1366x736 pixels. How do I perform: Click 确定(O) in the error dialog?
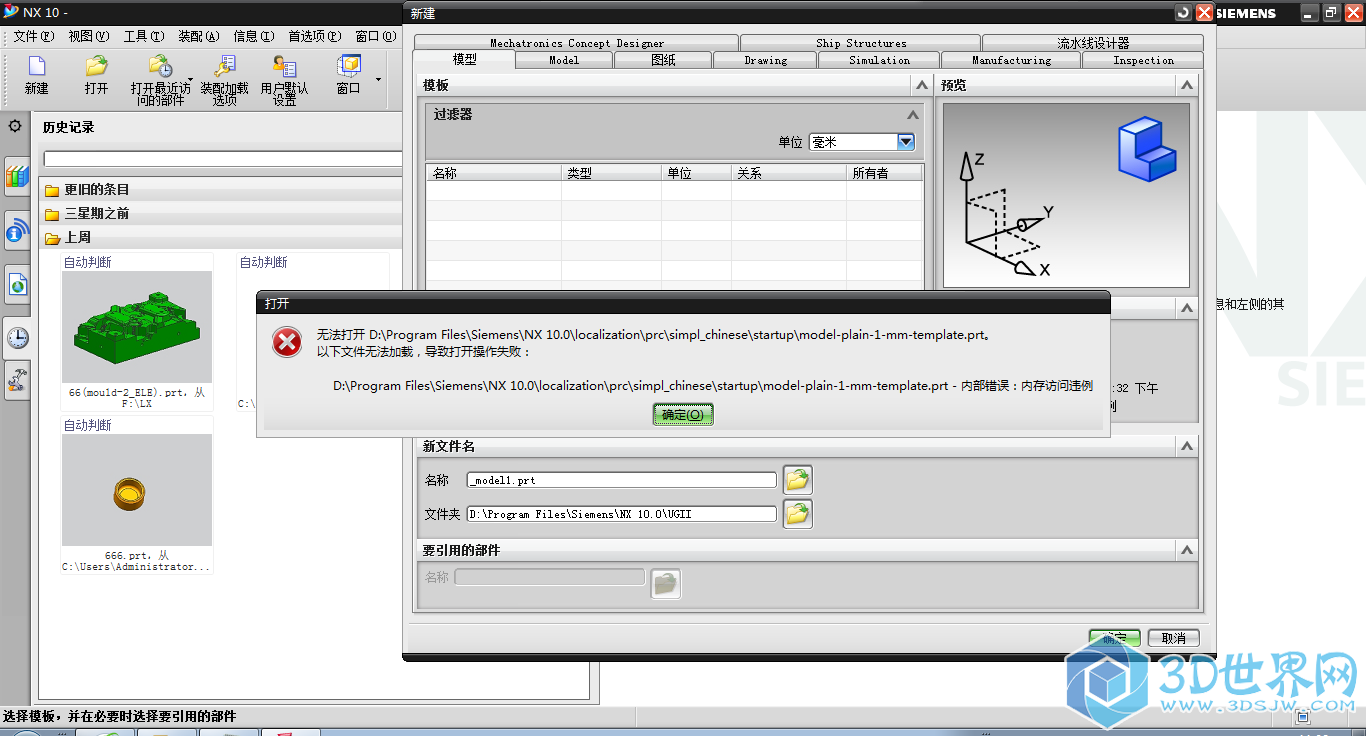point(683,414)
